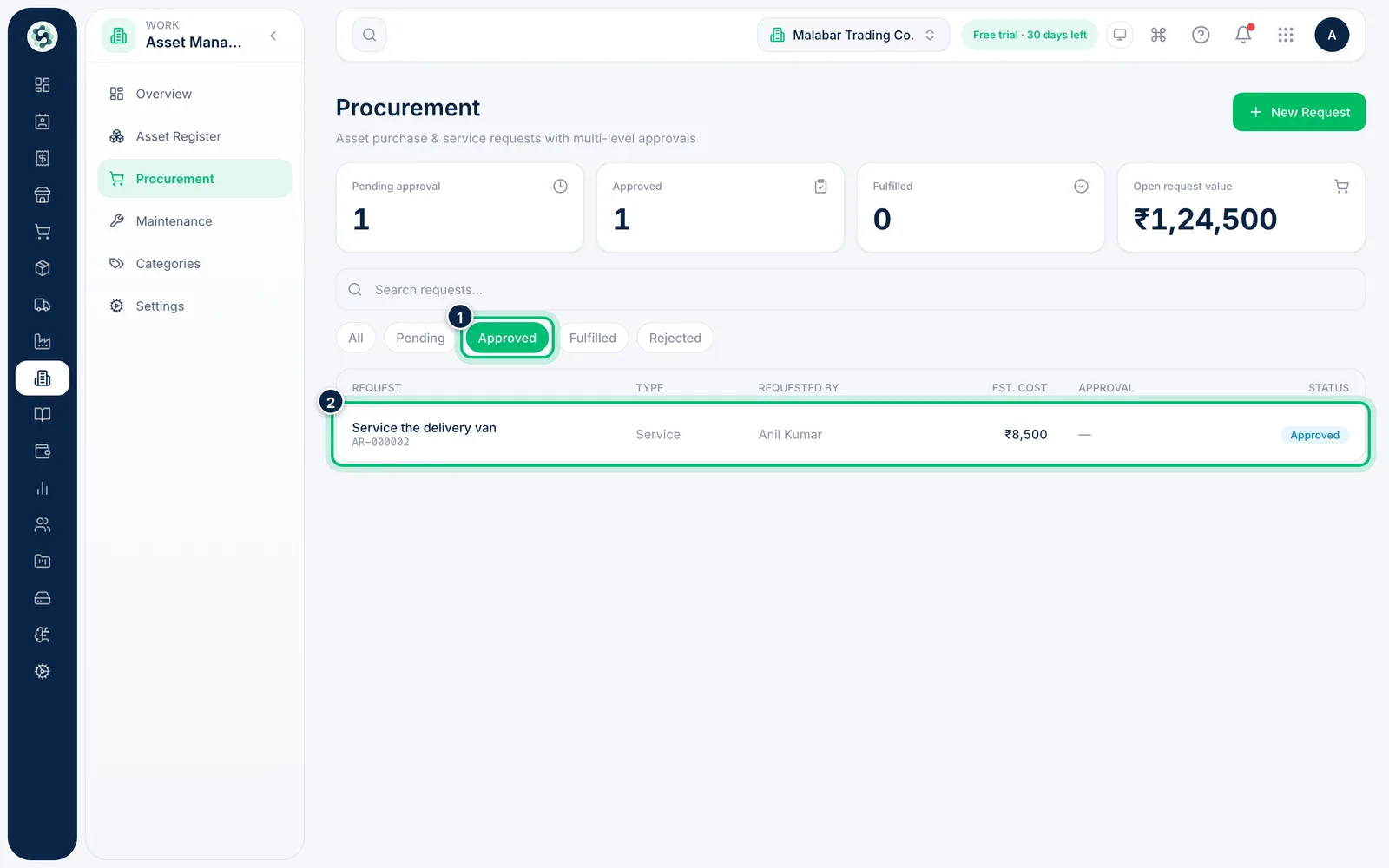Open the storefront icon in the dark rail
Viewport: 1389px width, 868px height.
42,195
